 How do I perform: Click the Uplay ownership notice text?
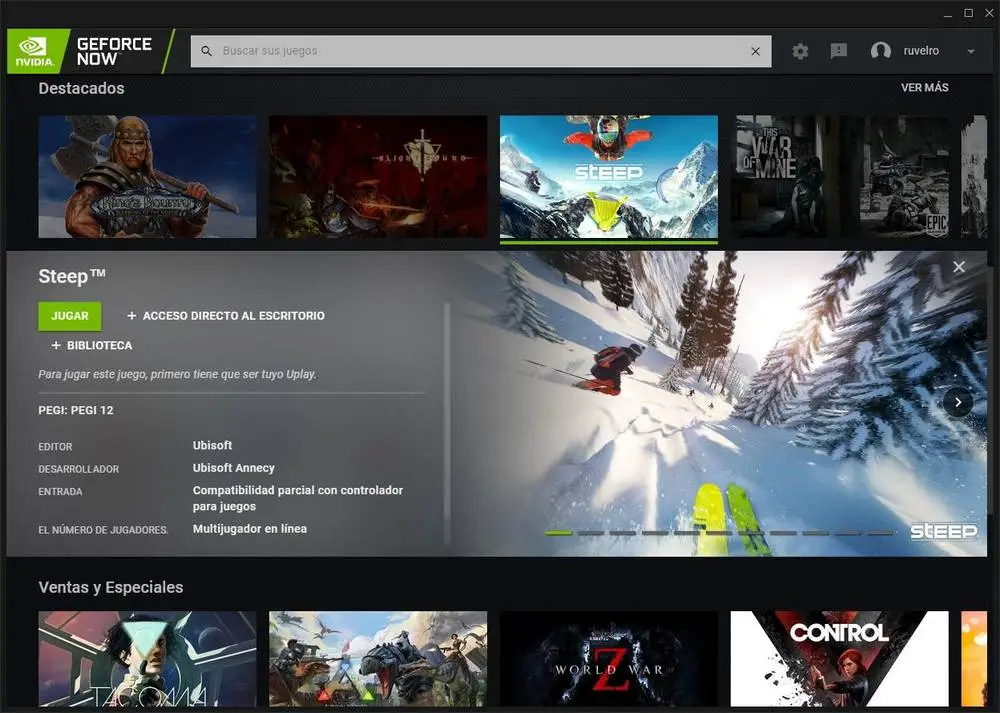coord(177,374)
